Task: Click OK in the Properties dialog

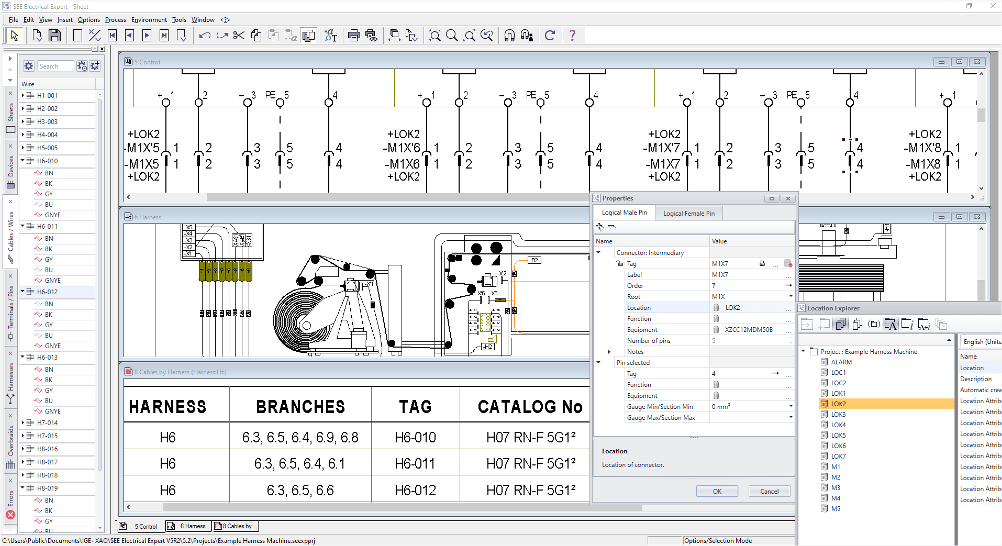Action: [717, 491]
